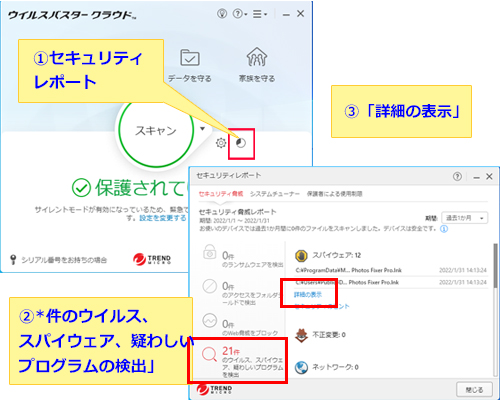500x400 pixels.
Task: Click the 不正変更: 0 heading
Action: [x=329, y=334]
